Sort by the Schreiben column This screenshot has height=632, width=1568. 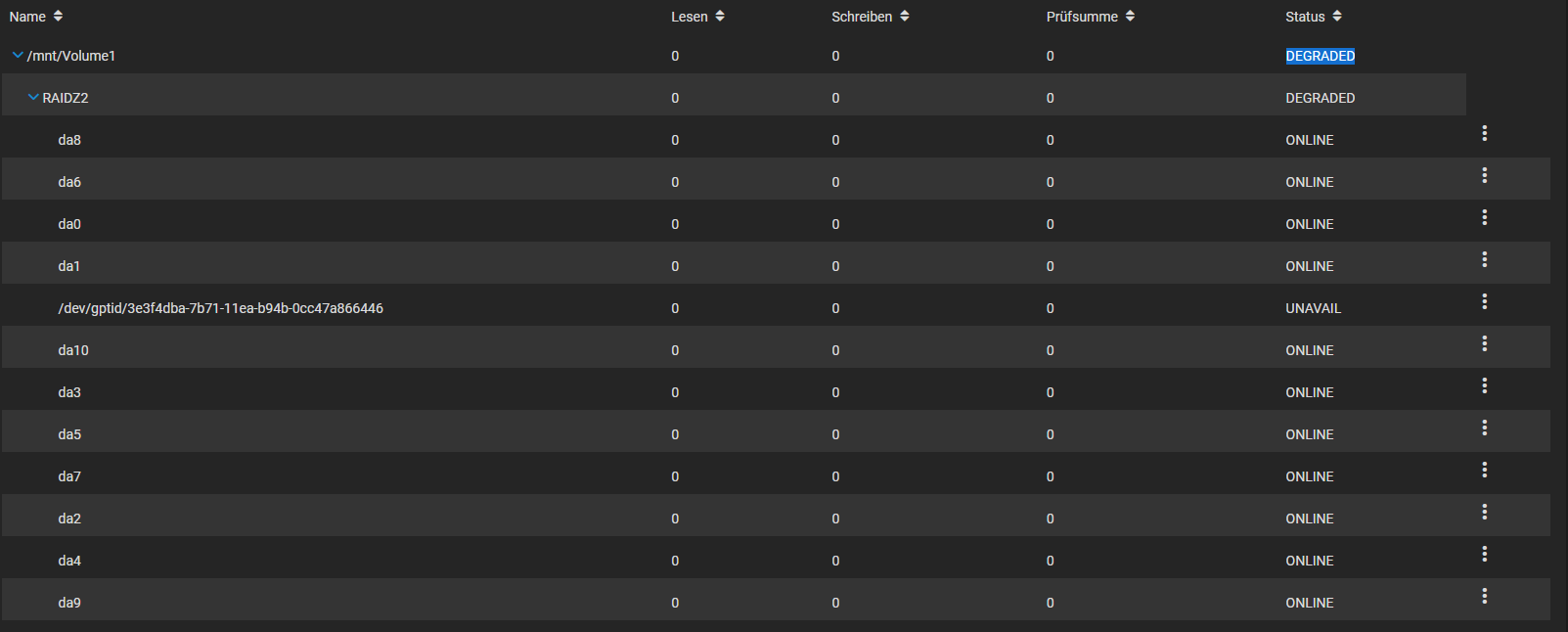tap(871, 17)
